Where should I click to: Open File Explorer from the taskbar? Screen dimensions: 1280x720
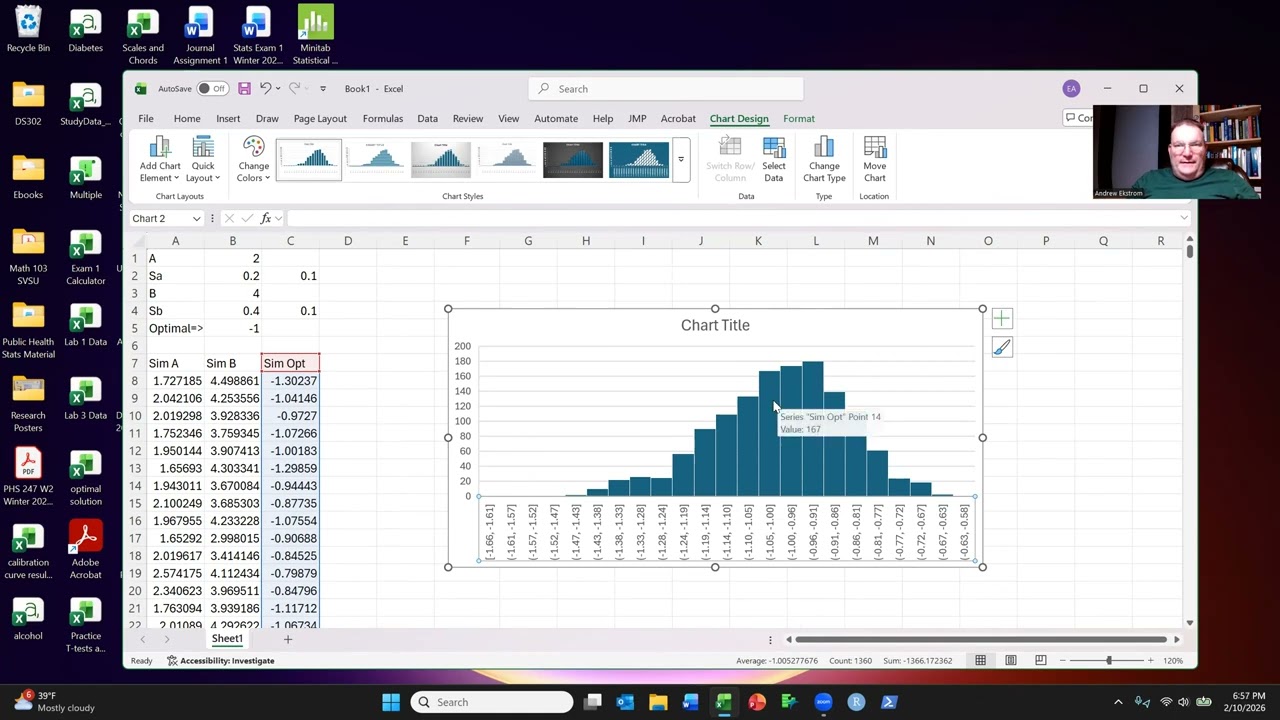coord(658,702)
